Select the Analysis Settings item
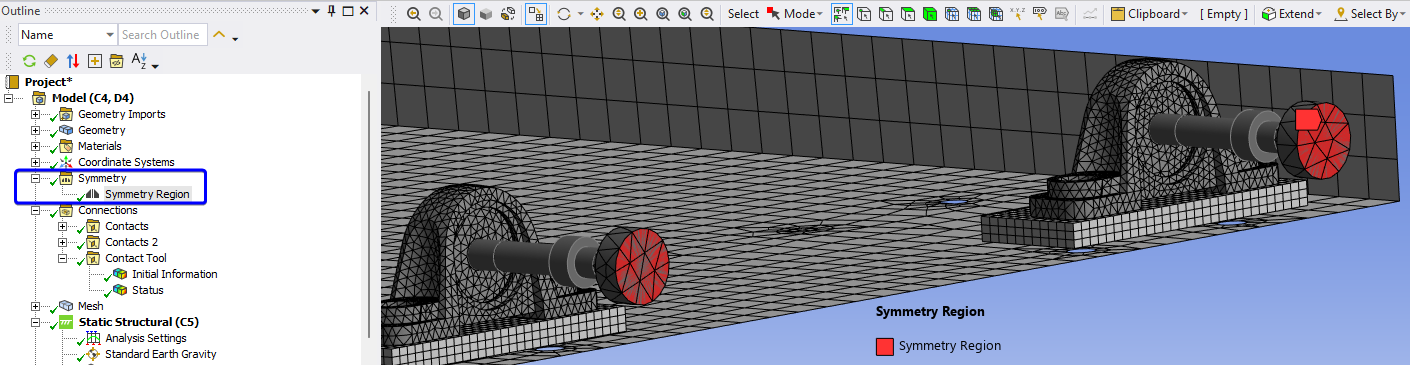Screen dimensions: 1410x365 click(146, 338)
